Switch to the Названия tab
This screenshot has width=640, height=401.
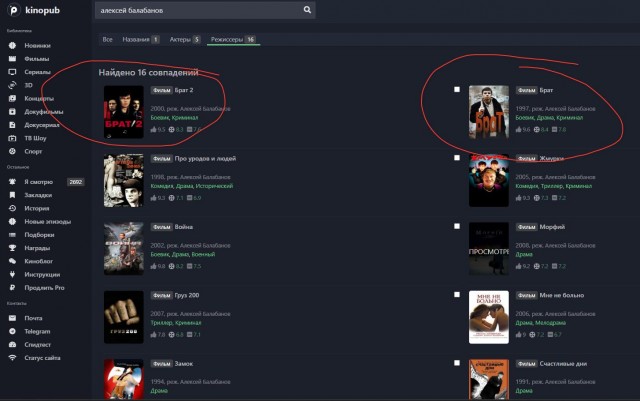140,39
